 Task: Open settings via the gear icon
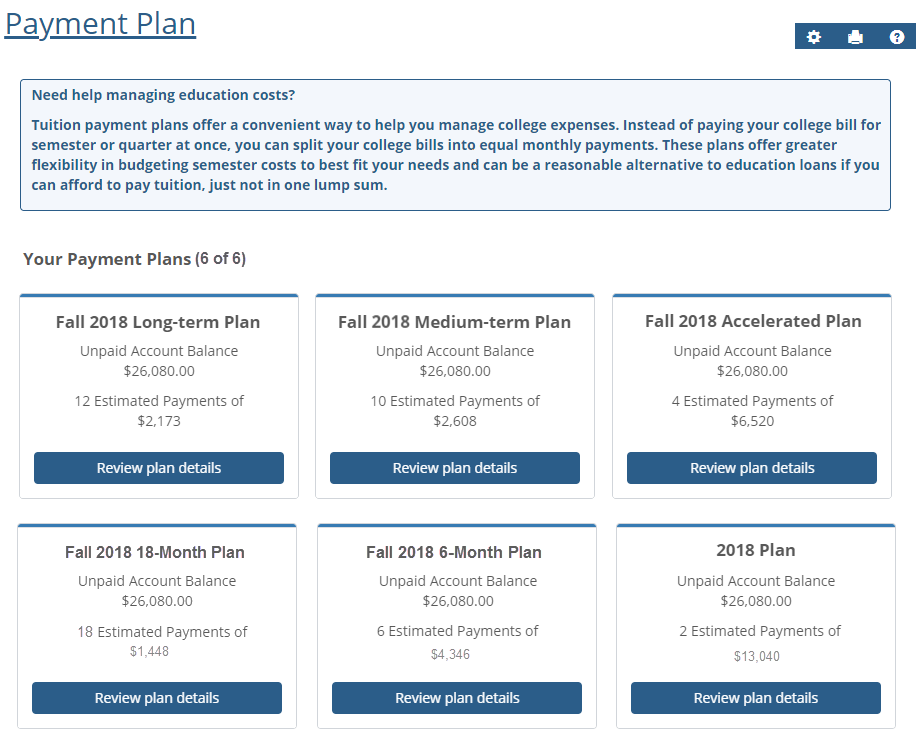814,37
